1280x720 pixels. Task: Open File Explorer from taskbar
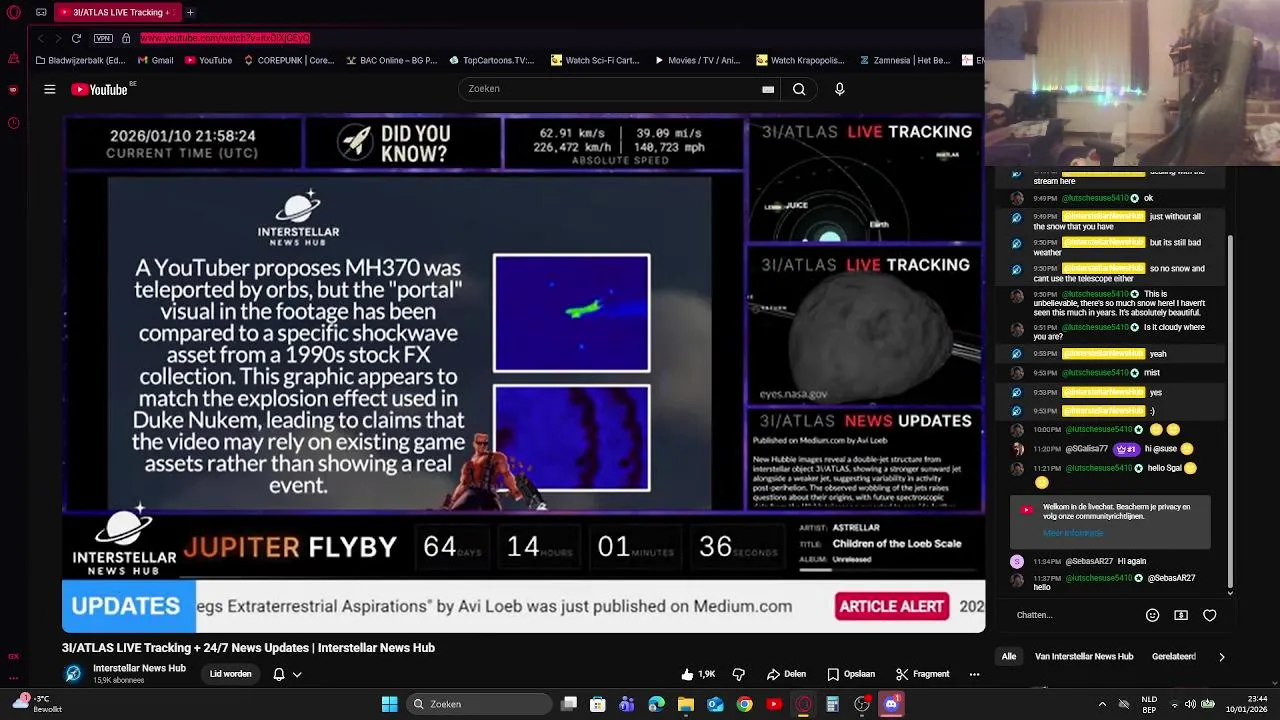pyautogui.click(x=686, y=704)
